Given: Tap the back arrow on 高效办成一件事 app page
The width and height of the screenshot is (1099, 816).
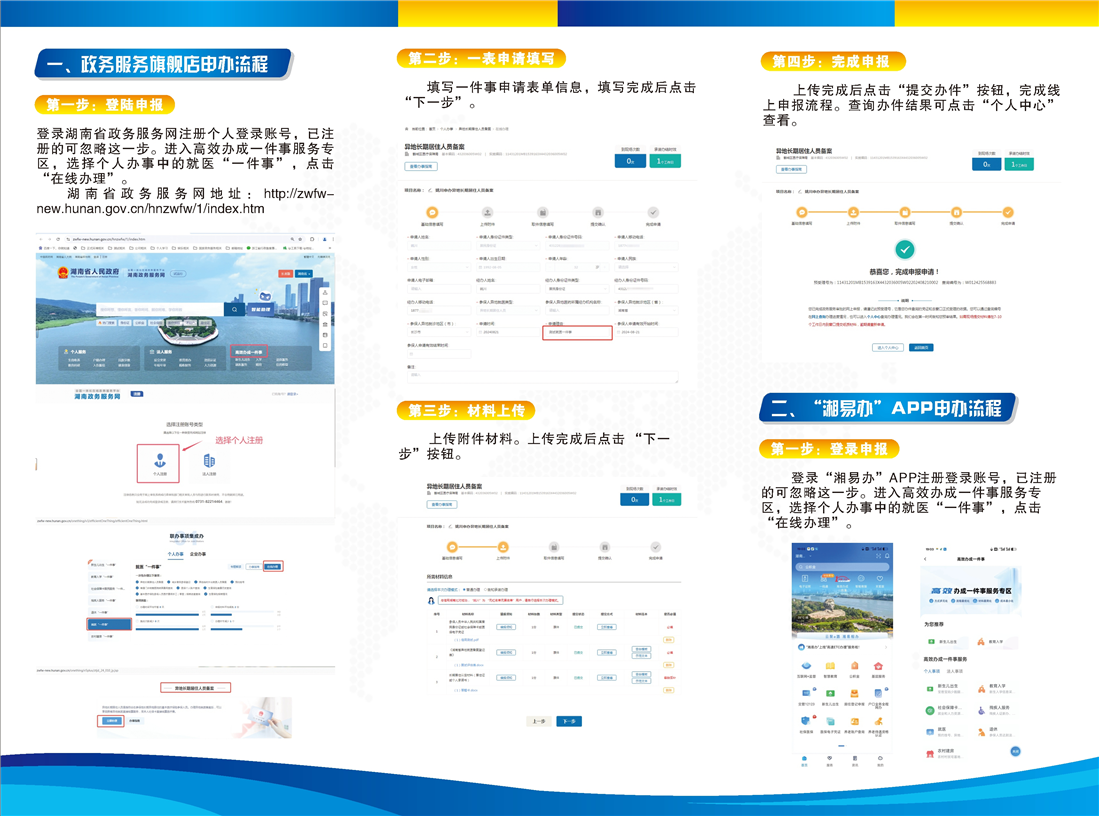Looking at the screenshot, I should tap(925, 559).
